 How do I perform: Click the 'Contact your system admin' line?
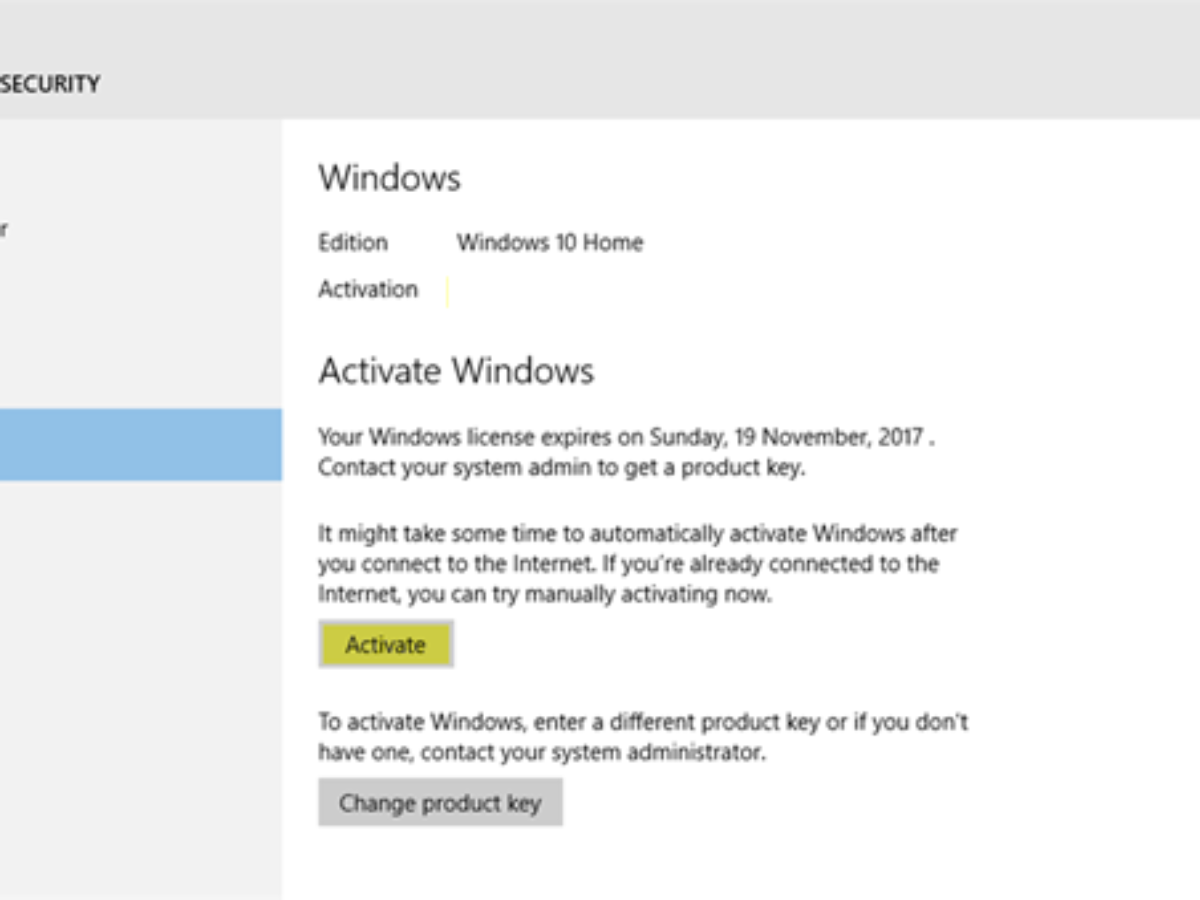pyautogui.click(x=561, y=468)
